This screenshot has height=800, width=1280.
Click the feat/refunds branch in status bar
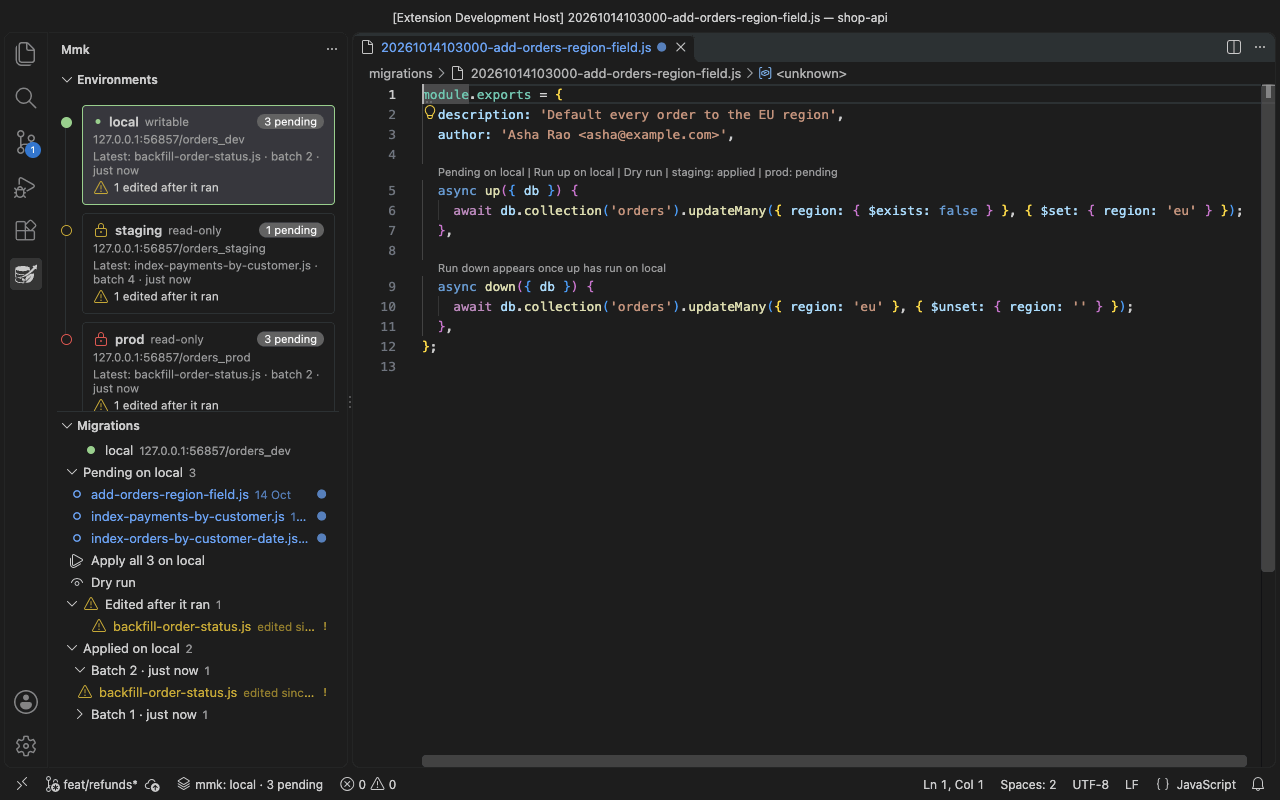click(x=91, y=785)
